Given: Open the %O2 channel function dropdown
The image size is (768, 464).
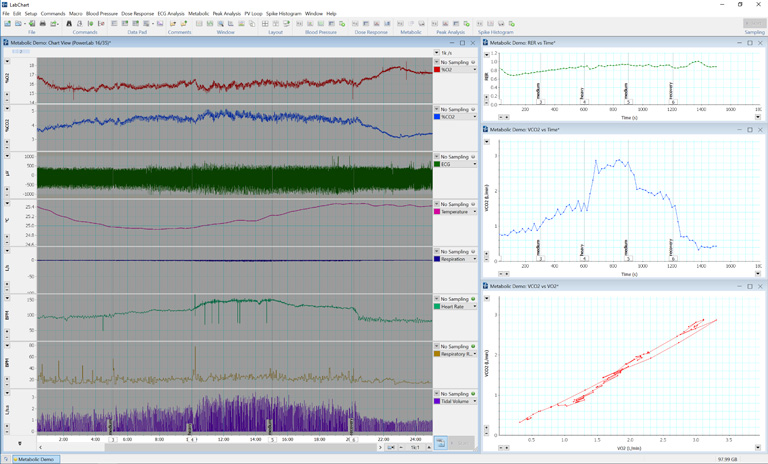Looking at the screenshot, I should coord(474,70).
